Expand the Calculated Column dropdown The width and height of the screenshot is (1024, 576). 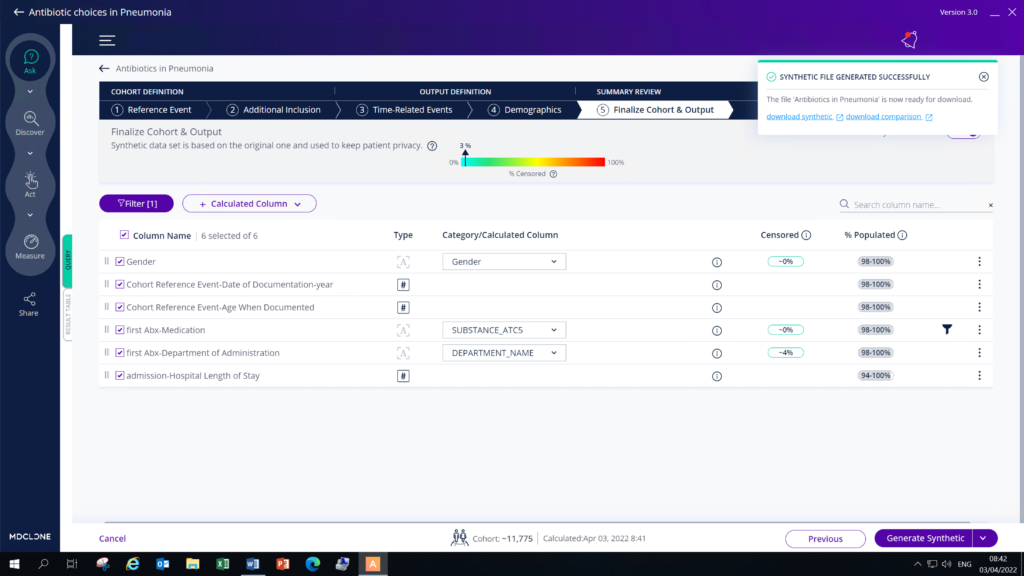pos(249,204)
